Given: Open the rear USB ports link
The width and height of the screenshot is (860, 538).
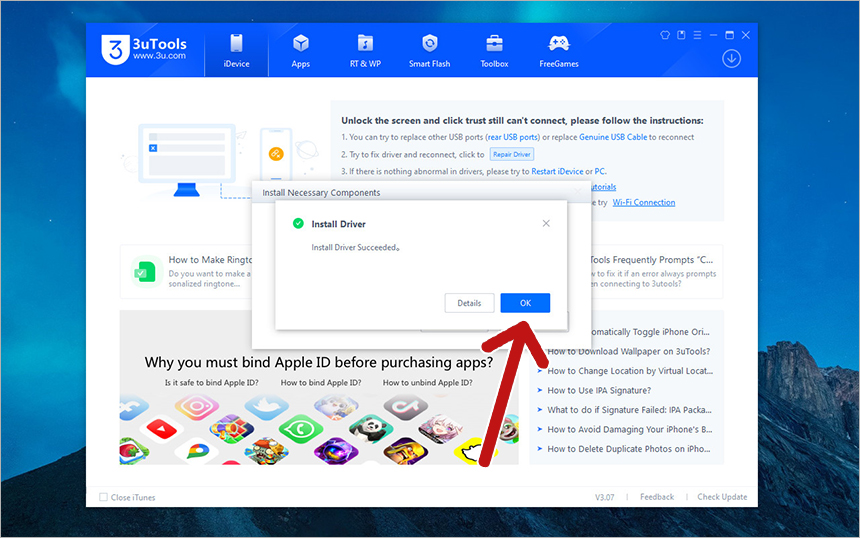Looking at the screenshot, I should (512, 137).
